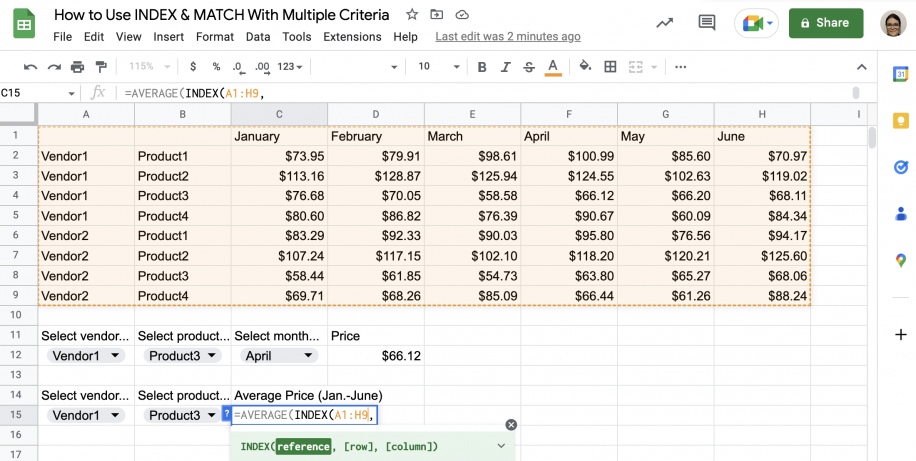Screen dimensions: 916x461
Task: Expand the INDEX formula help tooltip
Action: pyautogui.click(x=501, y=446)
